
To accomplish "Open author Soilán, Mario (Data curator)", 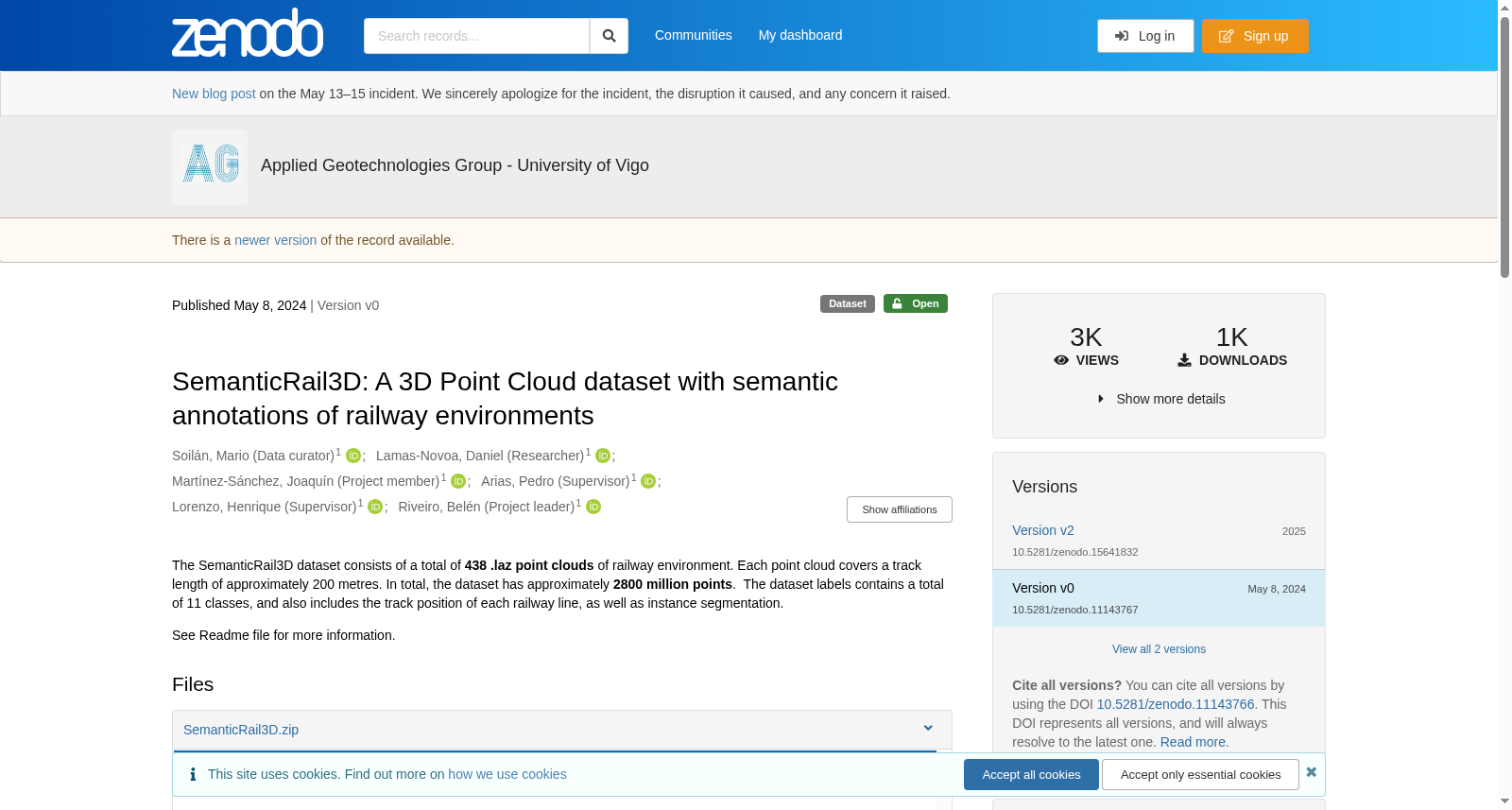I will [253, 456].
